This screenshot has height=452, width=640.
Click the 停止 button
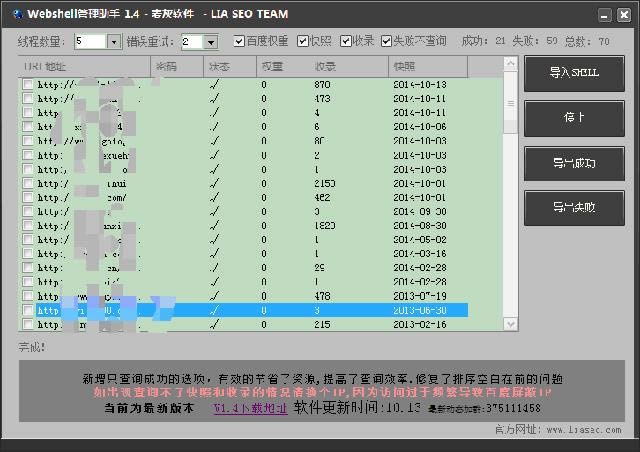click(x=574, y=118)
